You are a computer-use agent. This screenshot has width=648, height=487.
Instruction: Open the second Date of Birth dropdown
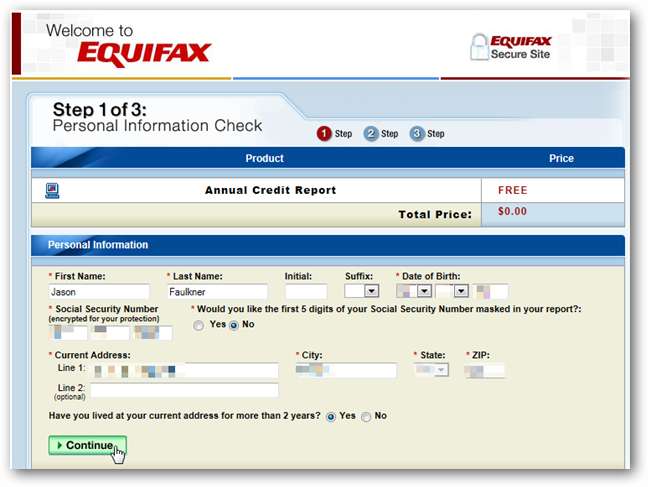452,291
